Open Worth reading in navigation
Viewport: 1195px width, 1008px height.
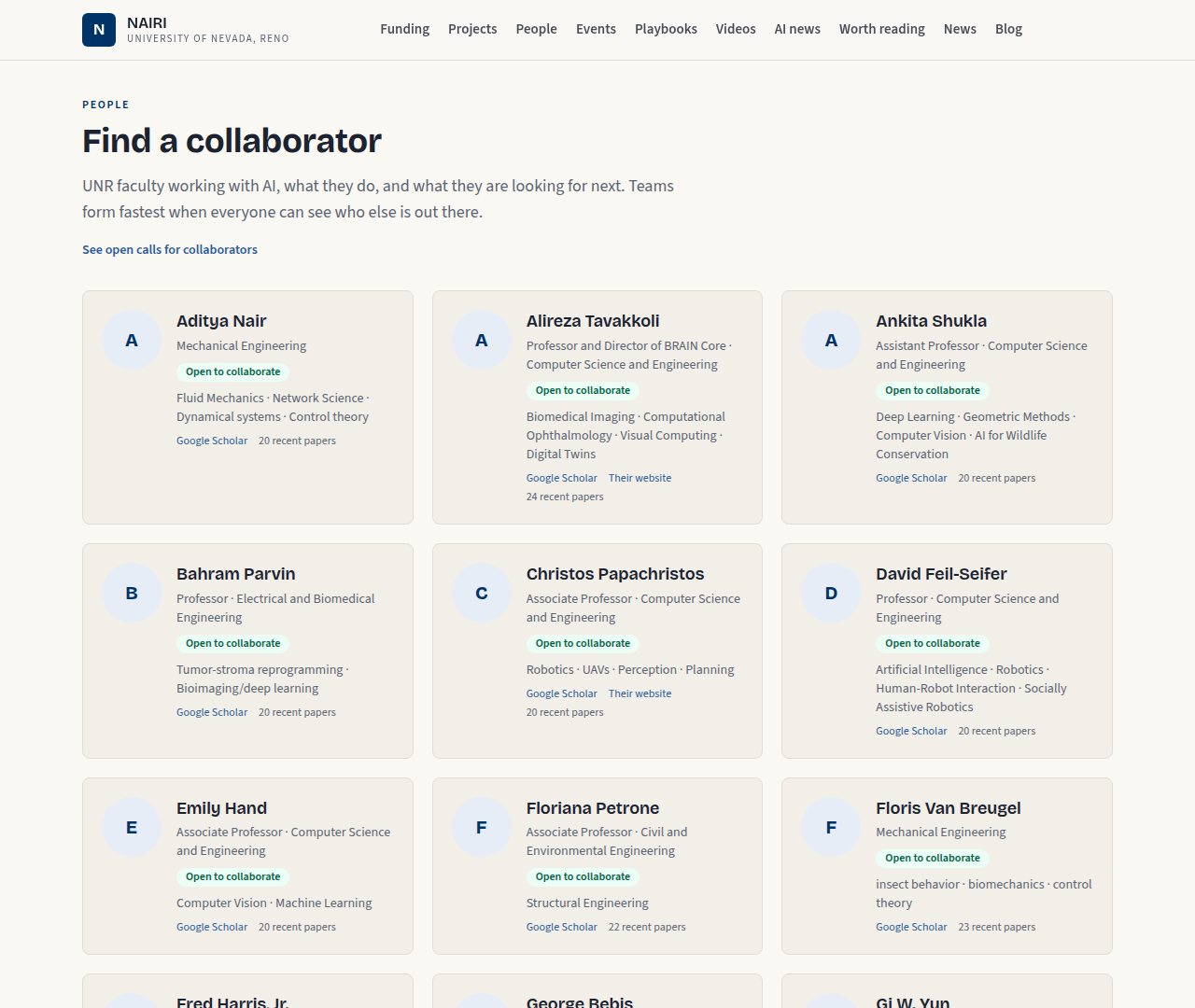click(x=882, y=29)
